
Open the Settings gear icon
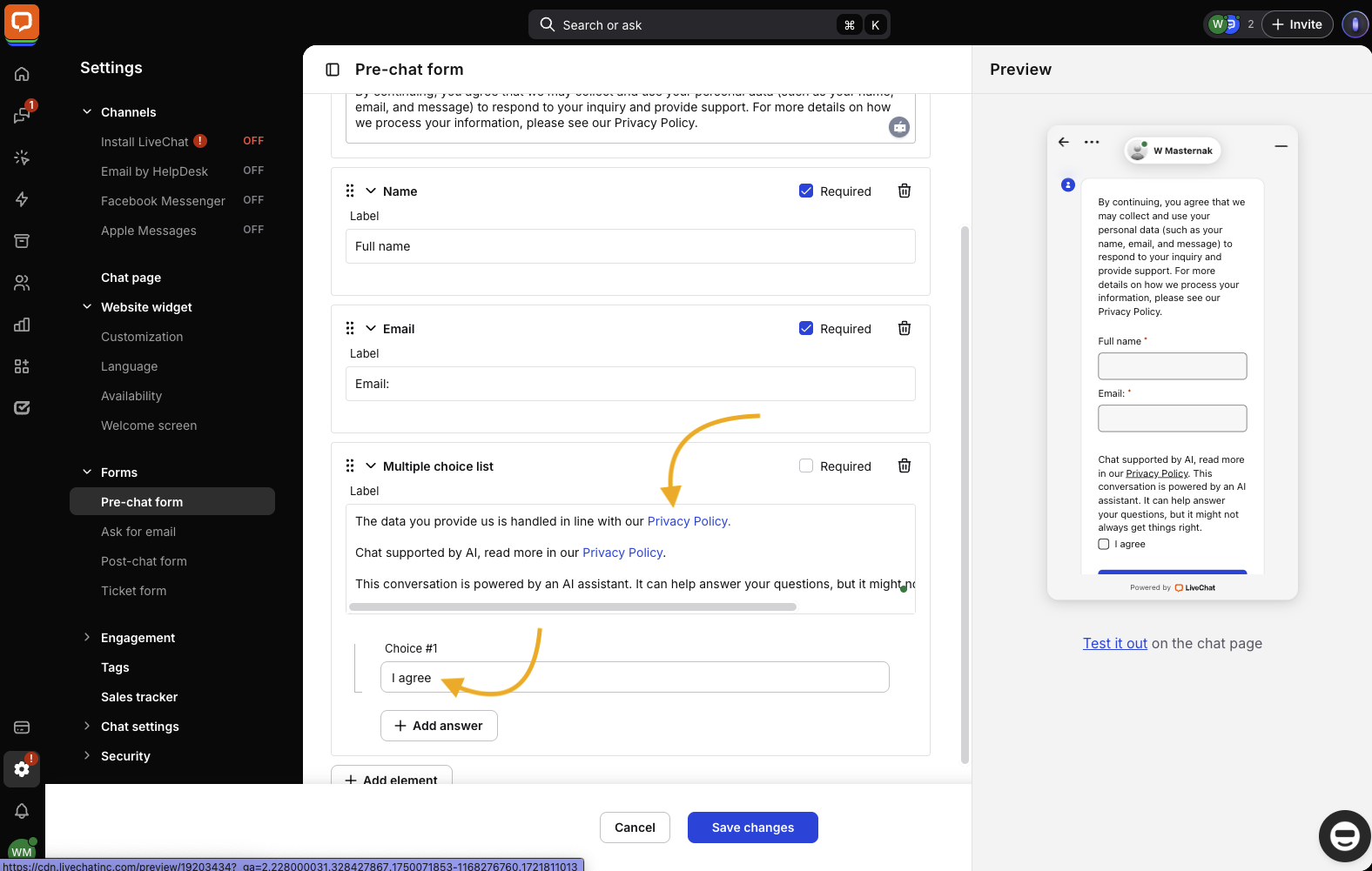pyautogui.click(x=22, y=769)
